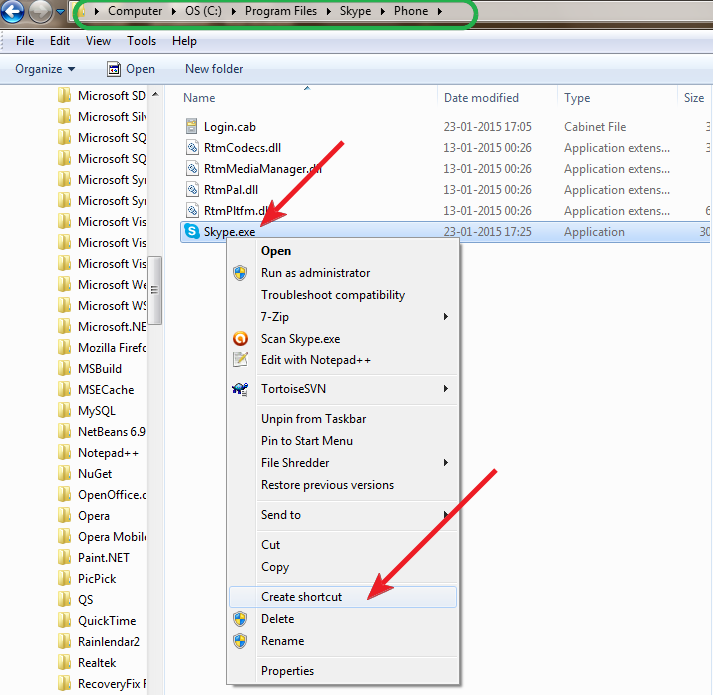Click the Notepad++ folder icon in tree

click(x=64, y=453)
